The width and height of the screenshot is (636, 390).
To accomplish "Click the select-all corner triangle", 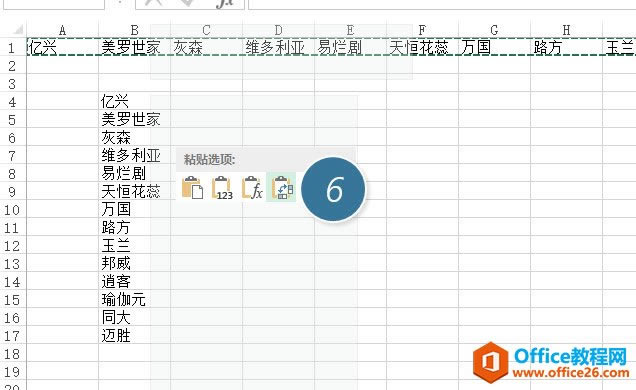I will pos(17,30).
